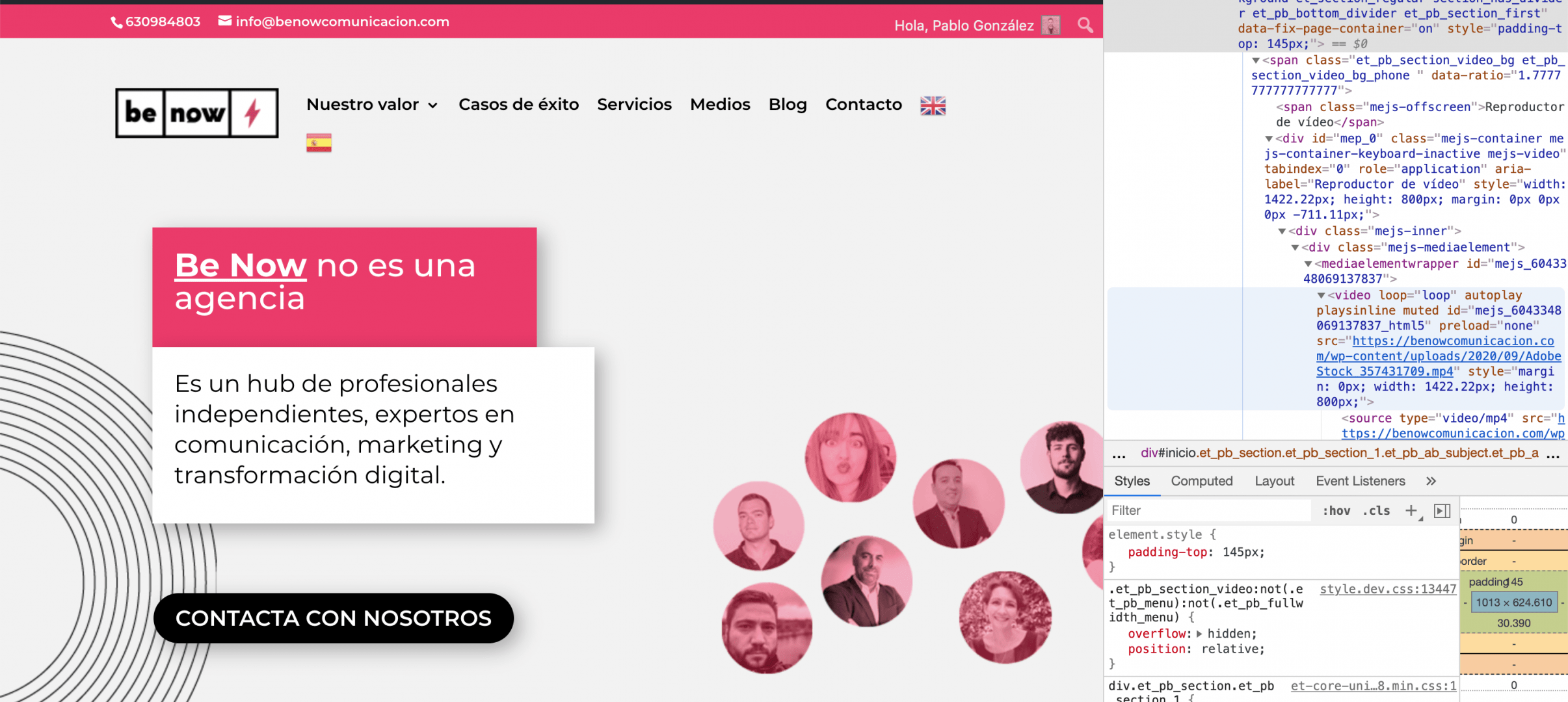The width and height of the screenshot is (1568, 702).
Task: Click the source type video/mp4 node
Action: tap(1453, 426)
